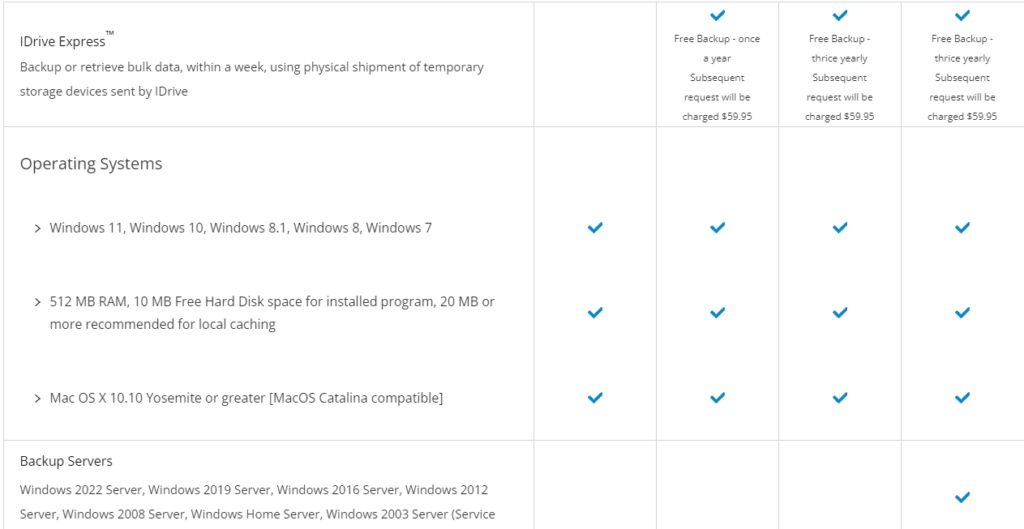Click the 'Backup or retrieve bulk data' description

point(252,79)
